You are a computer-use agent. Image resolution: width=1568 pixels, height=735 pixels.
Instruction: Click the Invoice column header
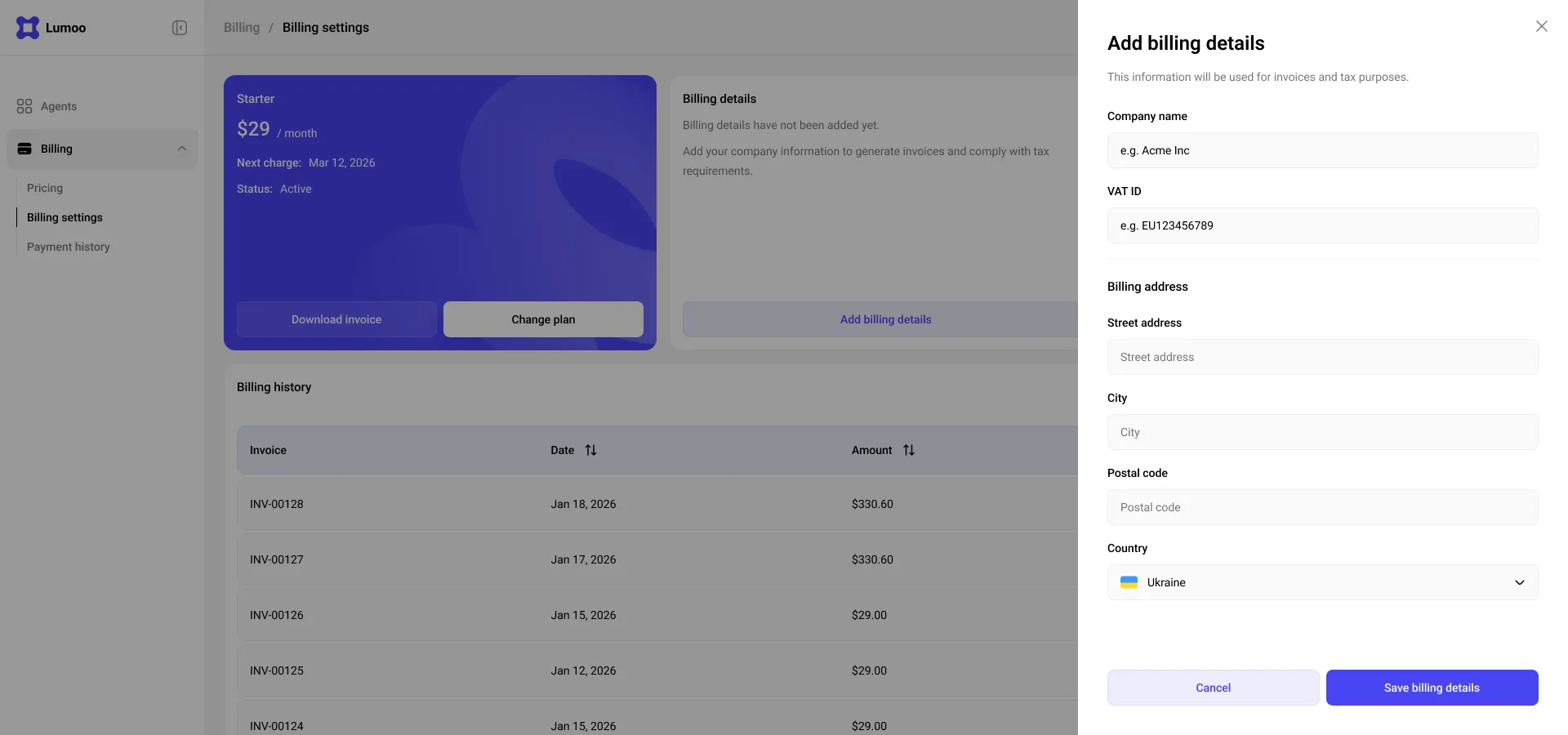coord(268,450)
